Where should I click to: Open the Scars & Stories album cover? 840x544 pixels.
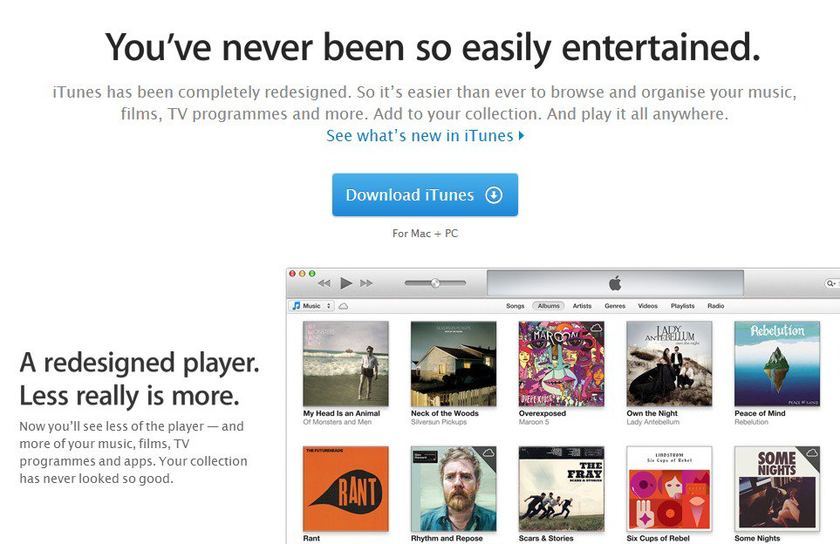[561, 489]
